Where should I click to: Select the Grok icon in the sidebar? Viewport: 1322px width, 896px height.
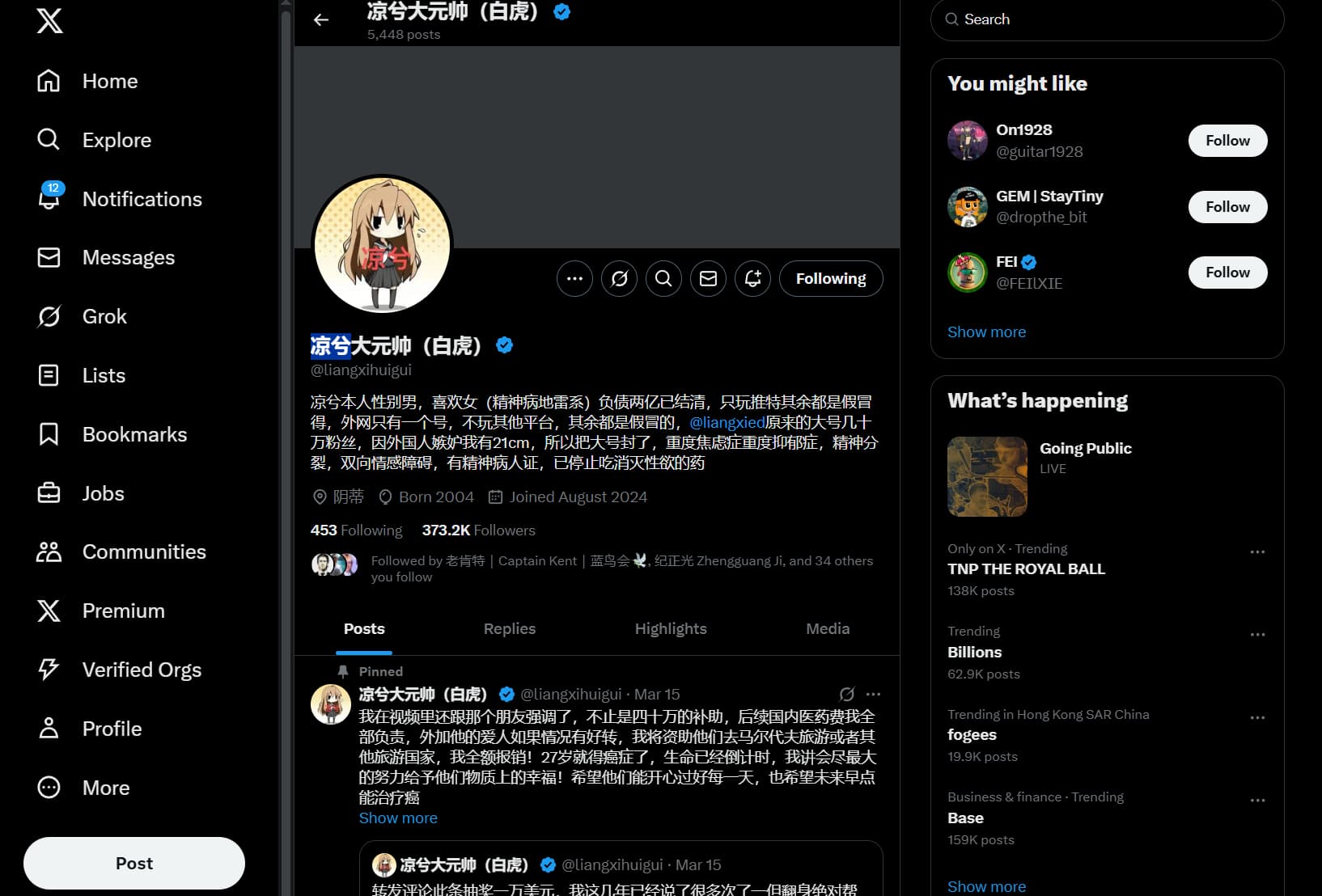(49, 316)
